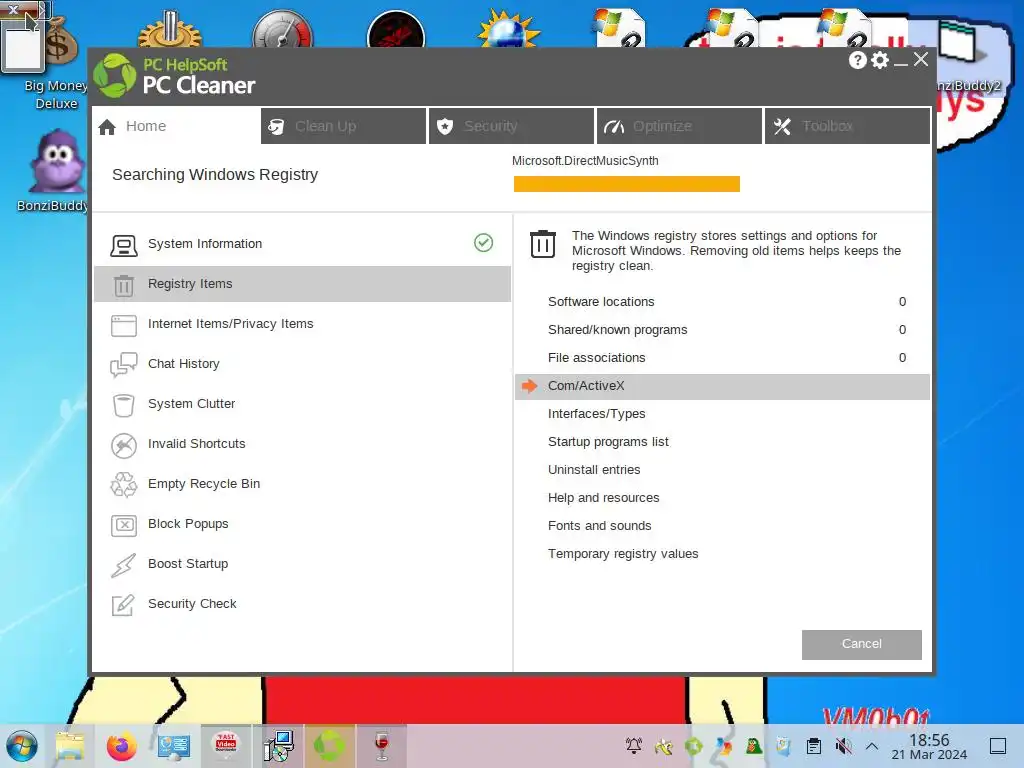Select Invalid Shortcuts in the scan list

pyautogui.click(x=302, y=443)
